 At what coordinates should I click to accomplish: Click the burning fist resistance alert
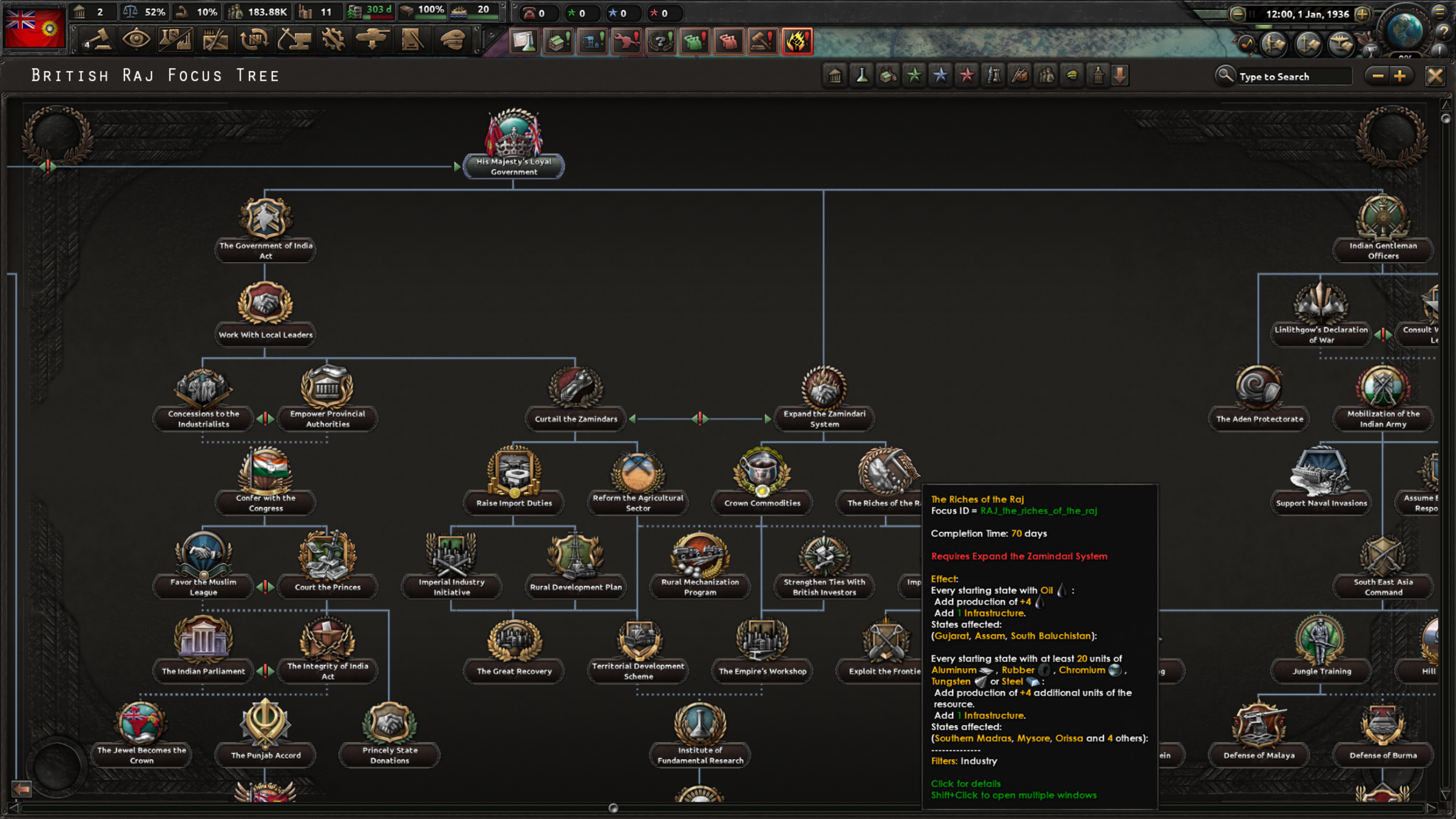coord(797,41)
